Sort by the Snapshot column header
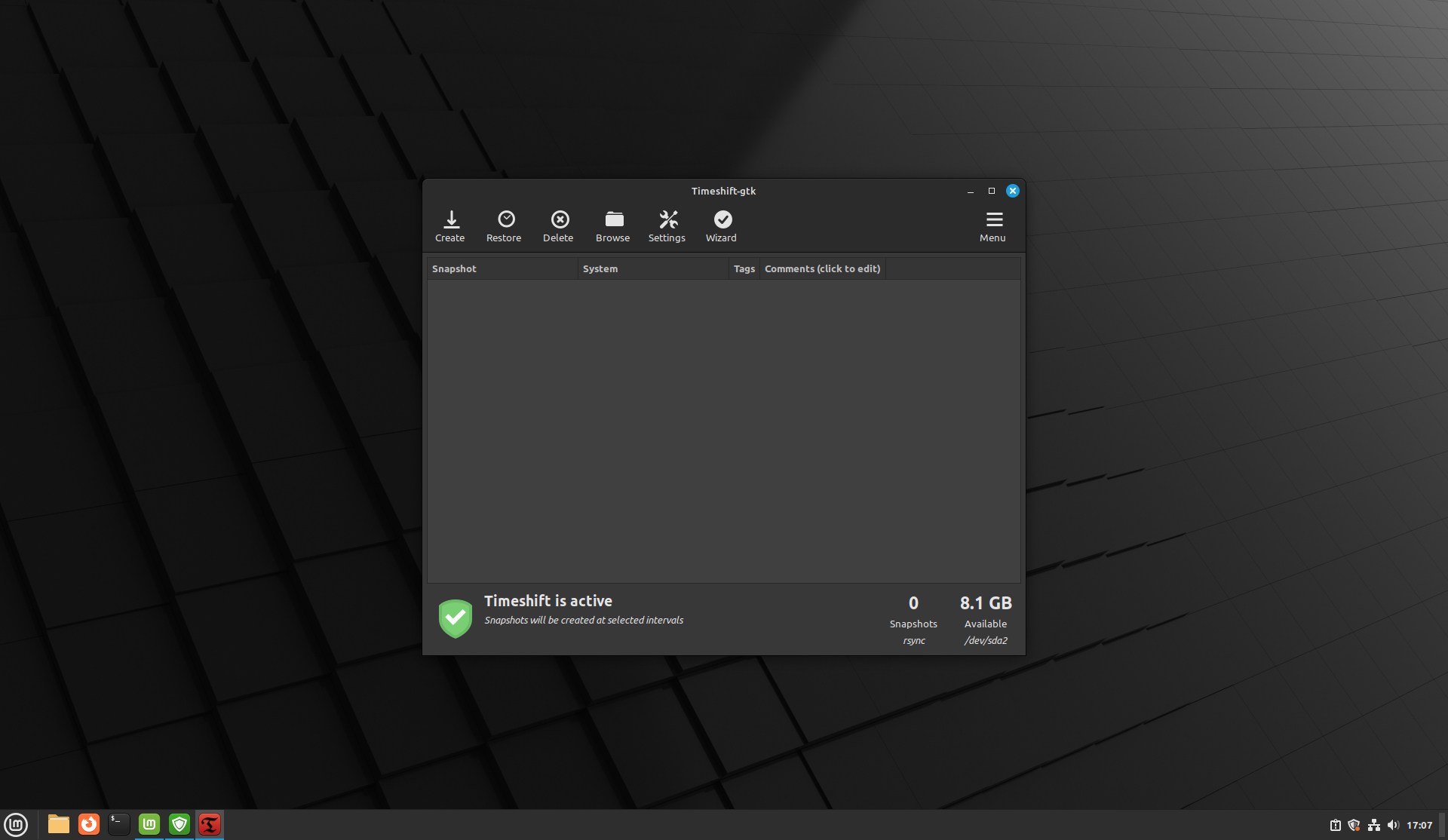The width and height of the screenshot is (1448, 840). (x=502, y=268)
